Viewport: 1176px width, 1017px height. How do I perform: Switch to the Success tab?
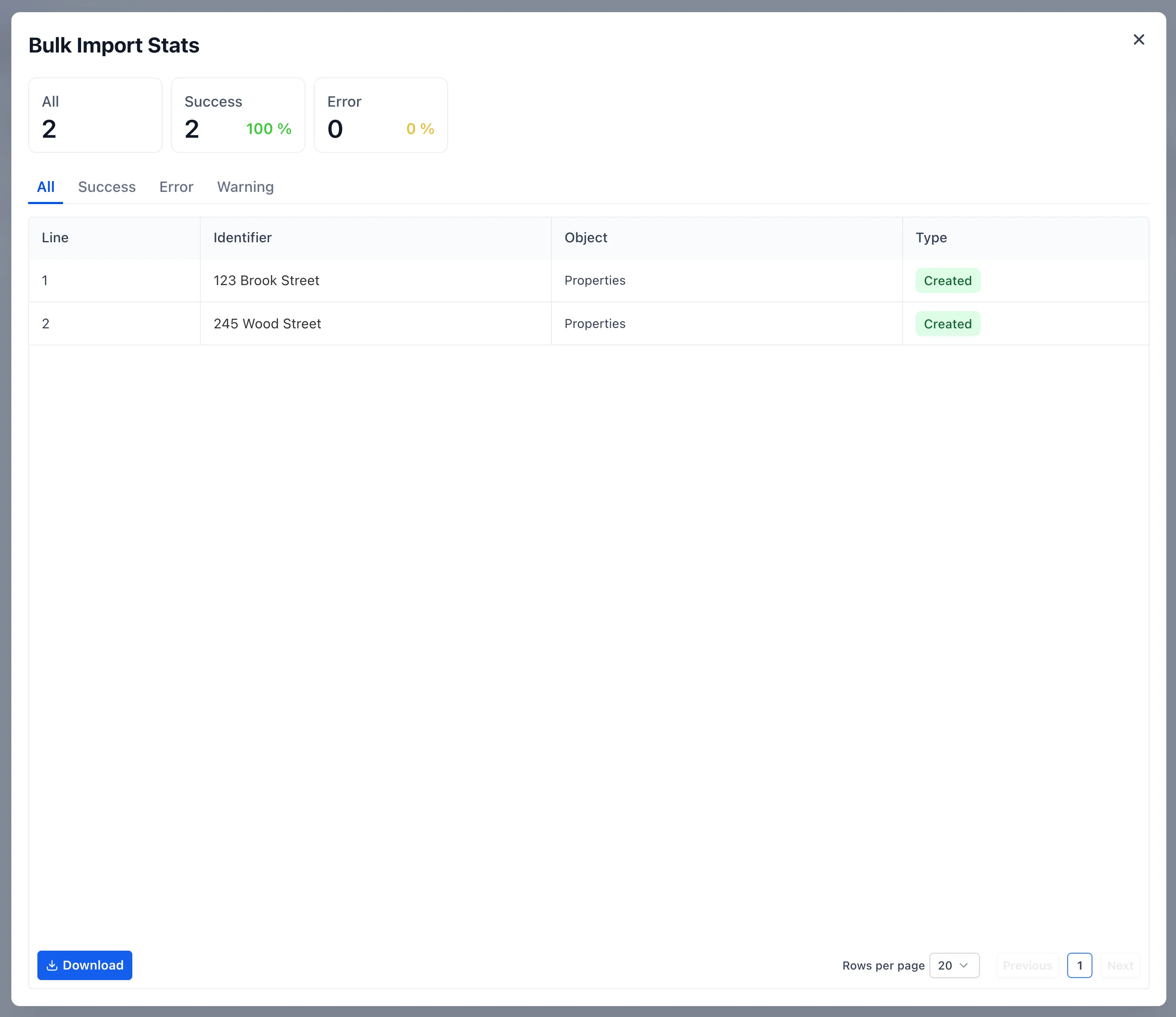(x=107, y=187)
